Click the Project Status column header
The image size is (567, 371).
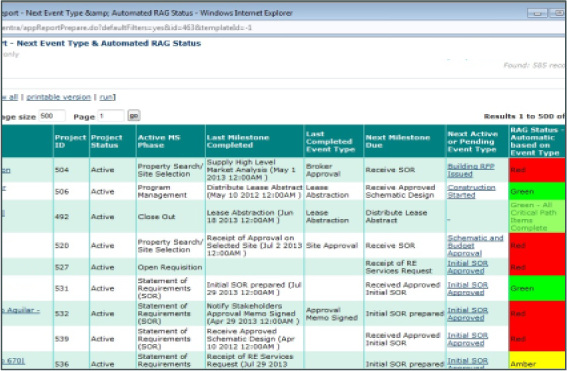coord(112,141)
